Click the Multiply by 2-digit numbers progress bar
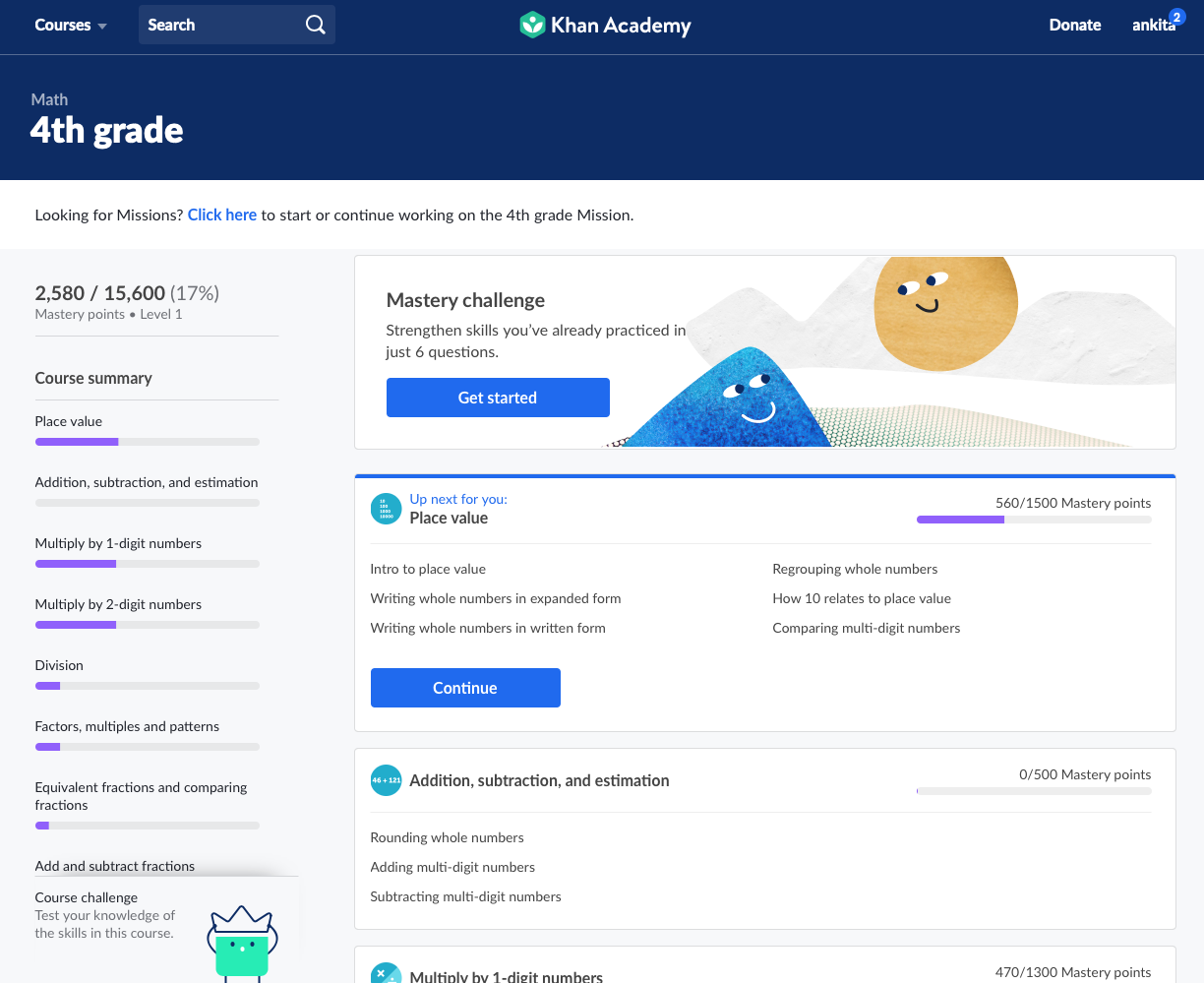The image size is (1204, 983). [x=148, y=625]
